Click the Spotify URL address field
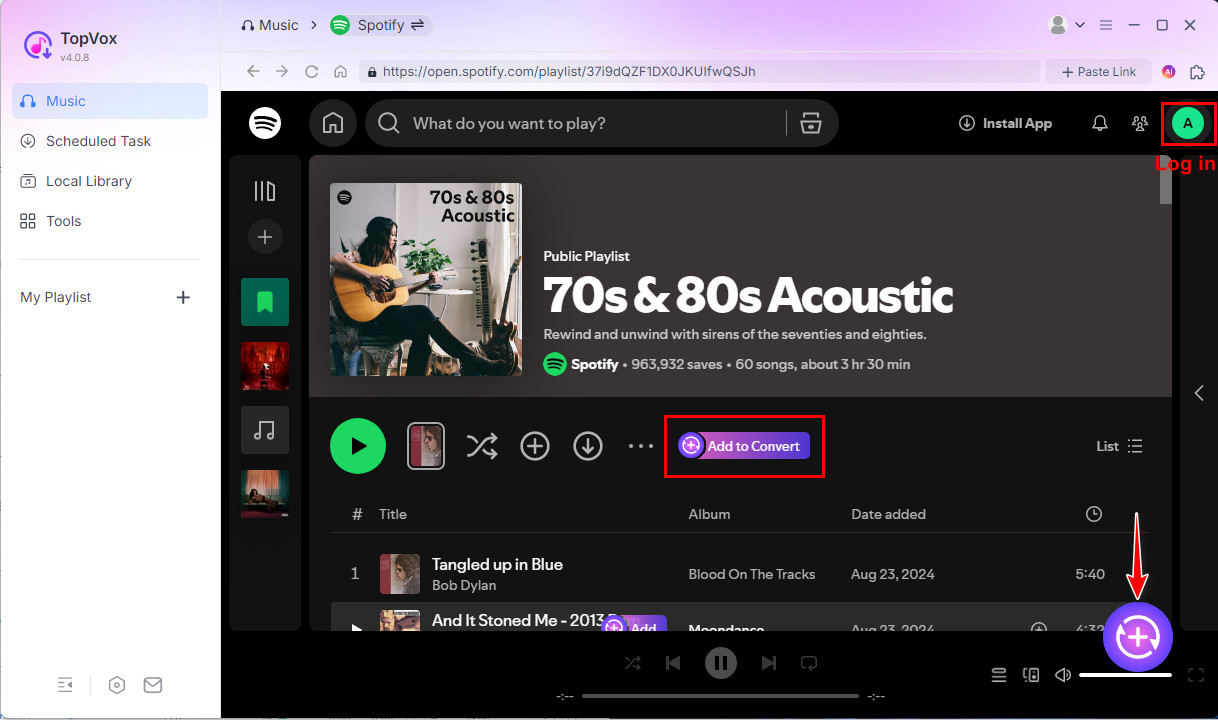The width and height of the screenshot is (1218, 720). pyautogui.click(x=697, y=71)
